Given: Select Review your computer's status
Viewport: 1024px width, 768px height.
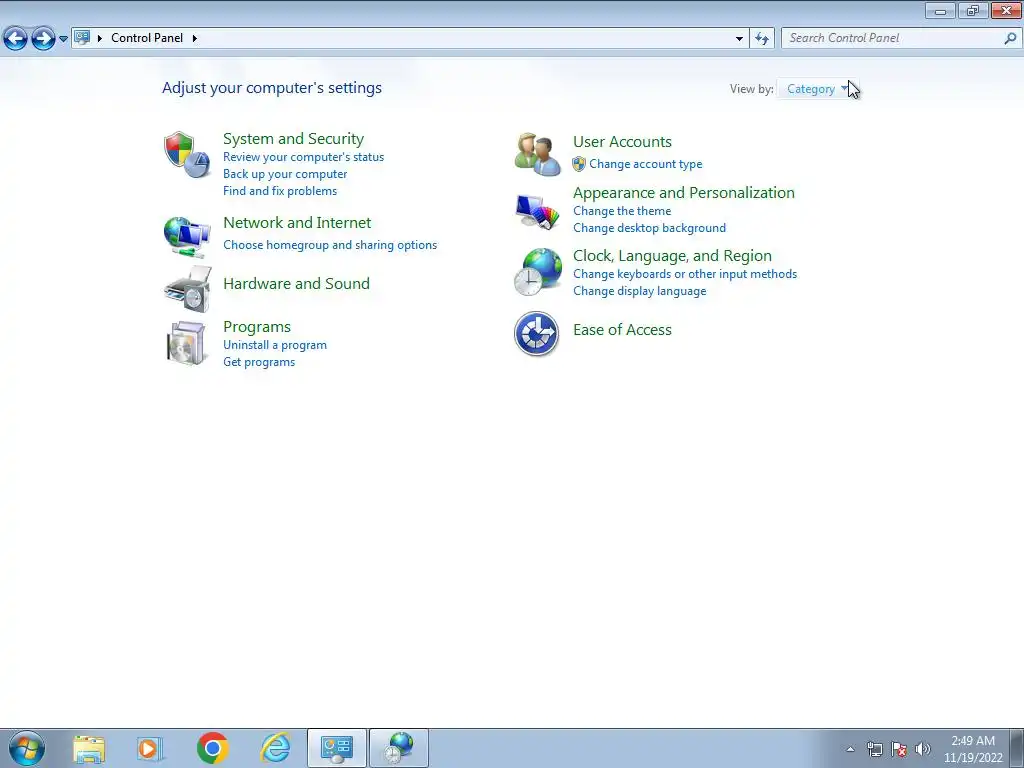Looking at the screenshot, I should coord(304,157).
